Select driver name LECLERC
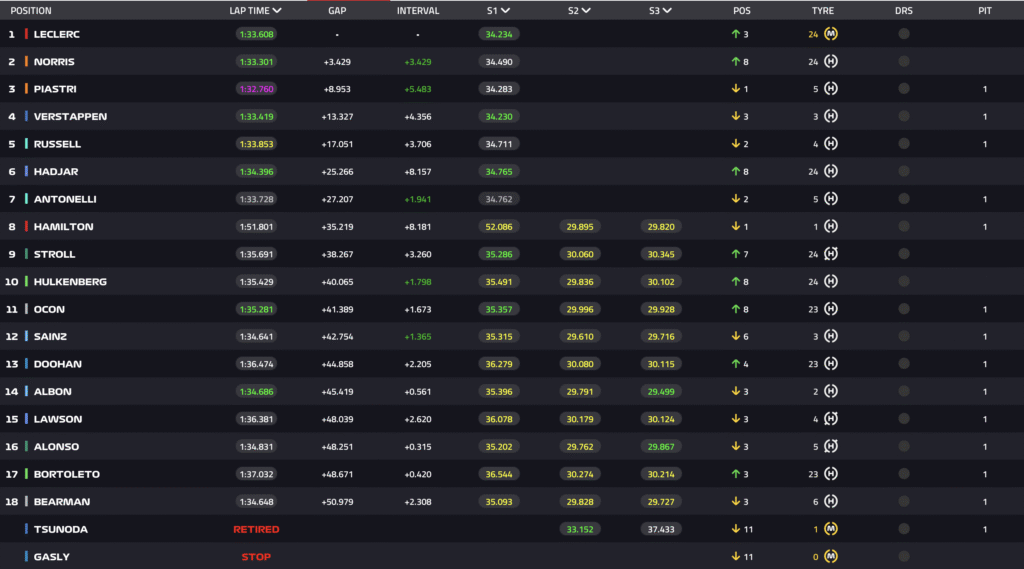The height and width of the screenshot is (569, 1024). [x=57, y=34]
